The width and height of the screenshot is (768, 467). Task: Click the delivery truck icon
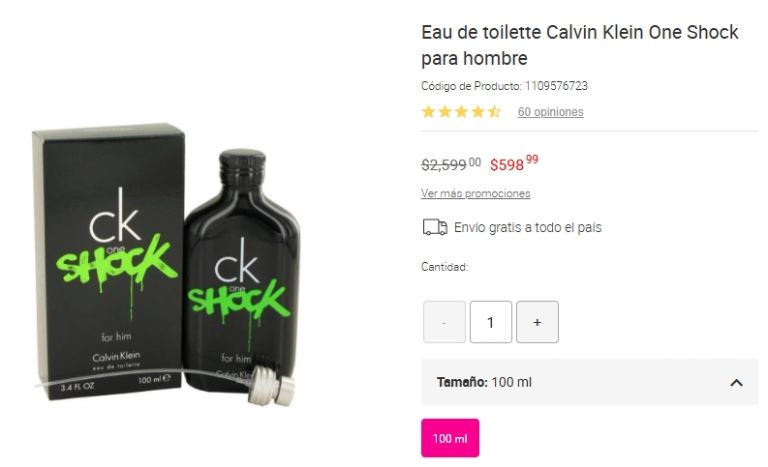pyautogui.click(x=435, y=227)
